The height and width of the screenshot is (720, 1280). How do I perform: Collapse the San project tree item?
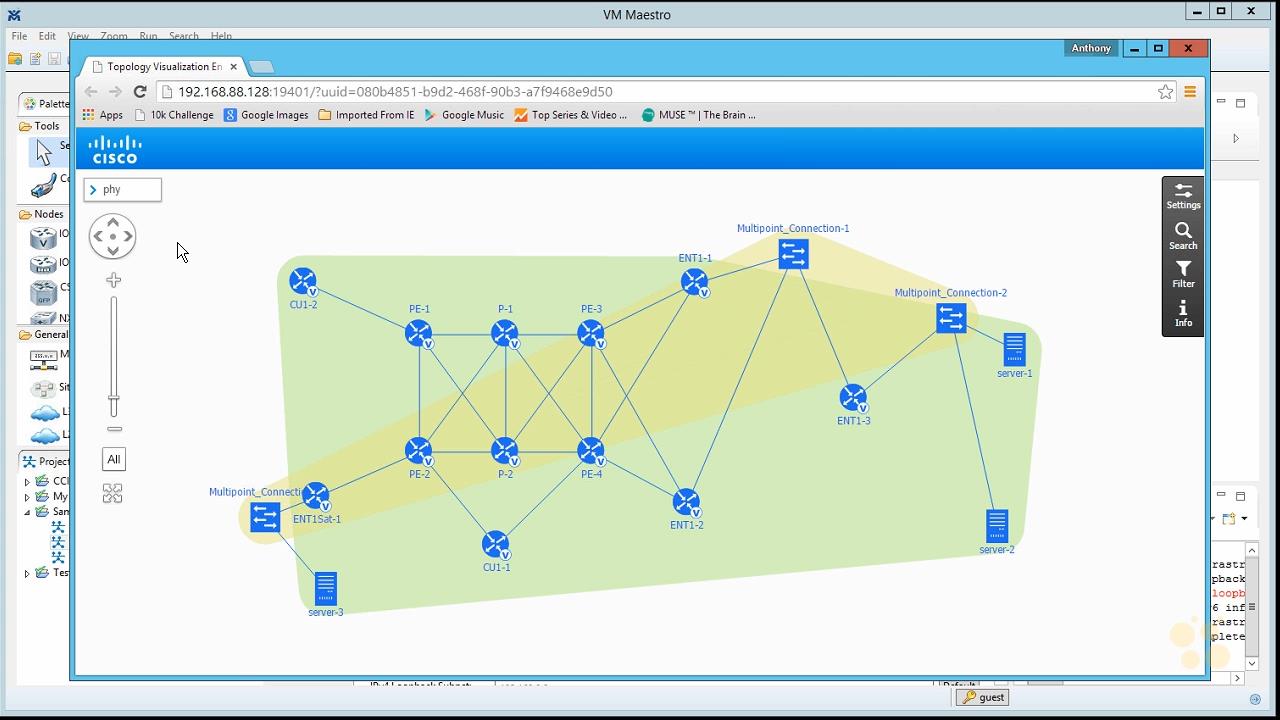27,512
